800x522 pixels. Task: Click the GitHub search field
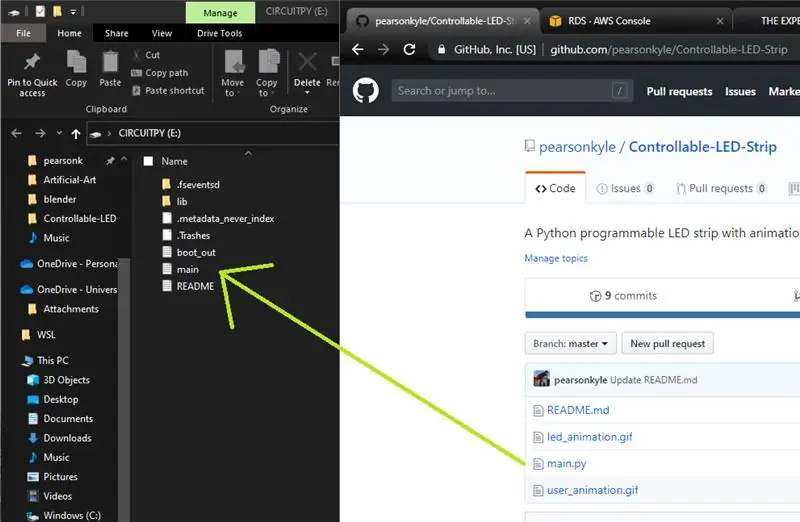point(512,91)
